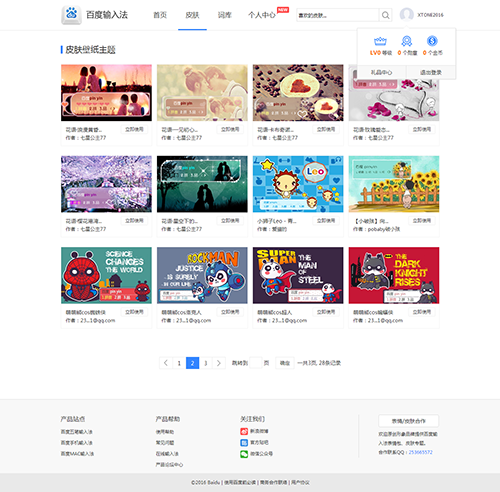Click the jump-to-page number field
Screen dimensions: 500x492
(x=256, y=363)
